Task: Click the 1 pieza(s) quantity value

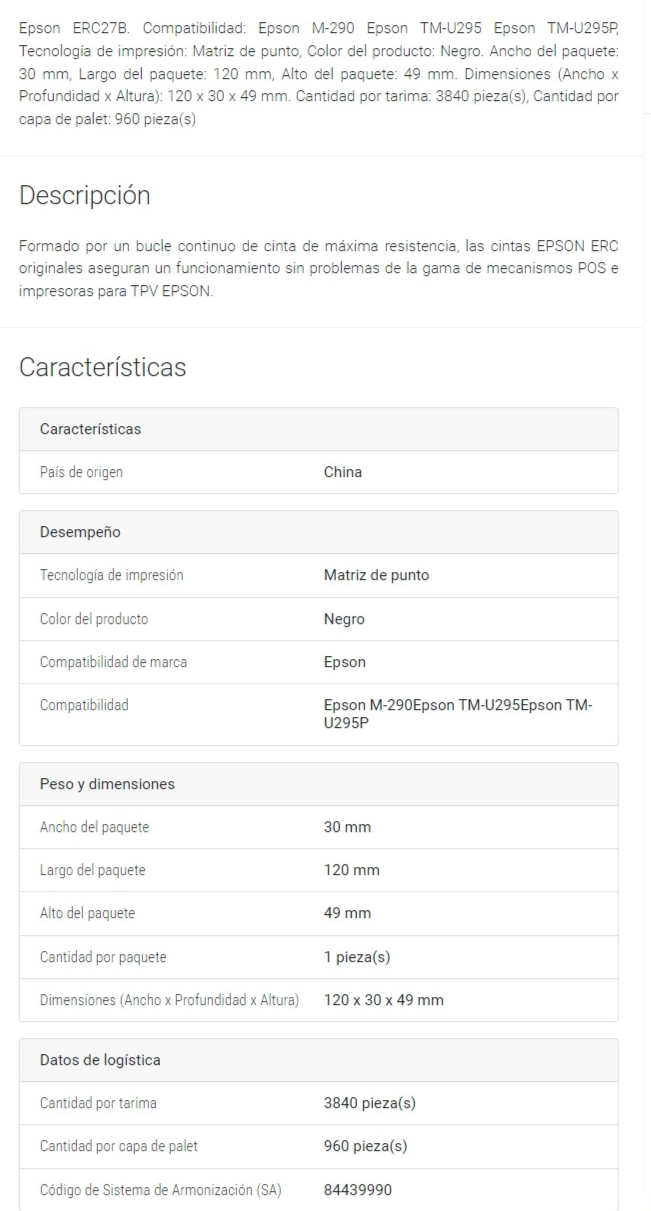Action: 357,957
